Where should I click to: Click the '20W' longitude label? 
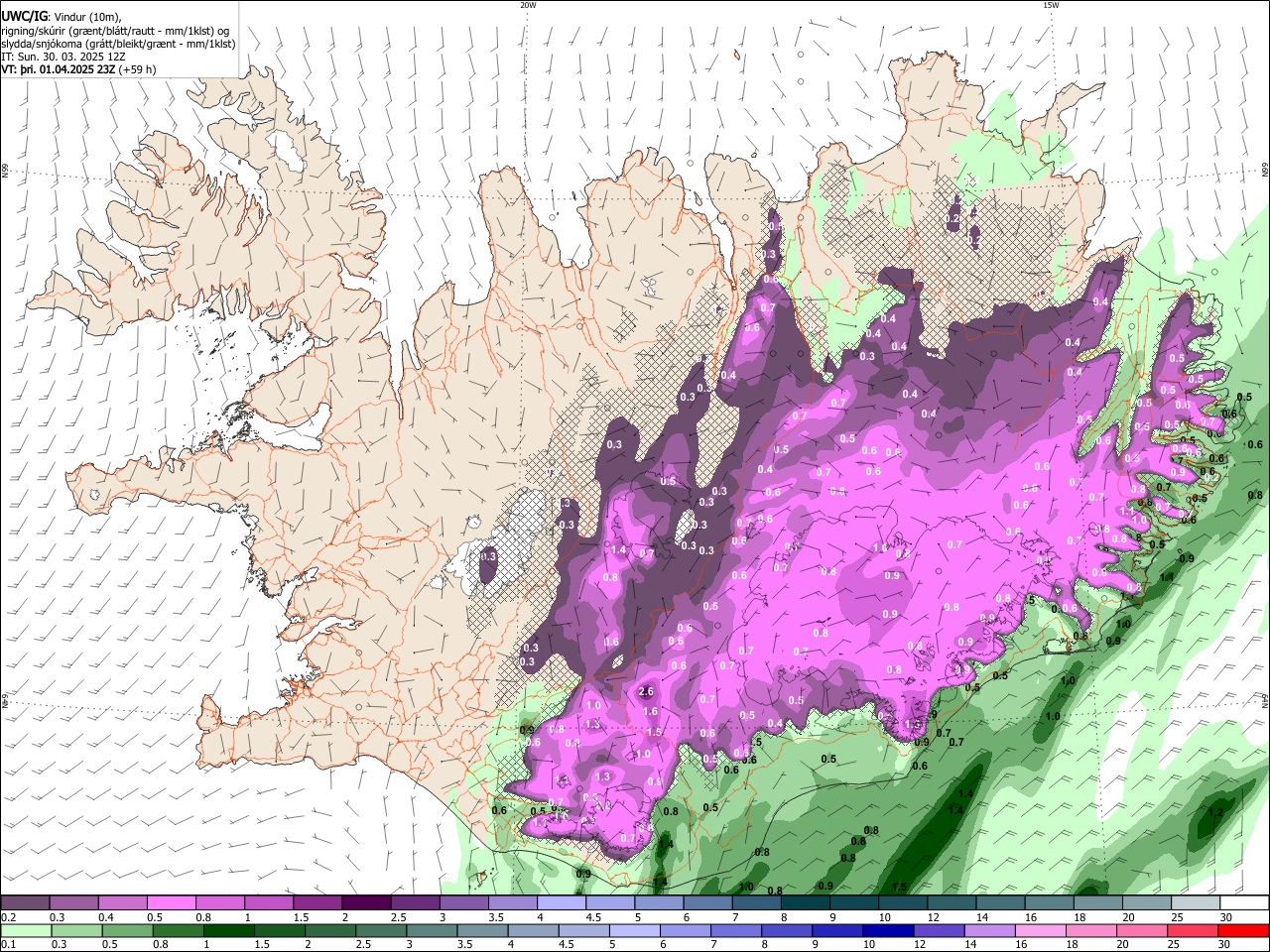[528, 5]
